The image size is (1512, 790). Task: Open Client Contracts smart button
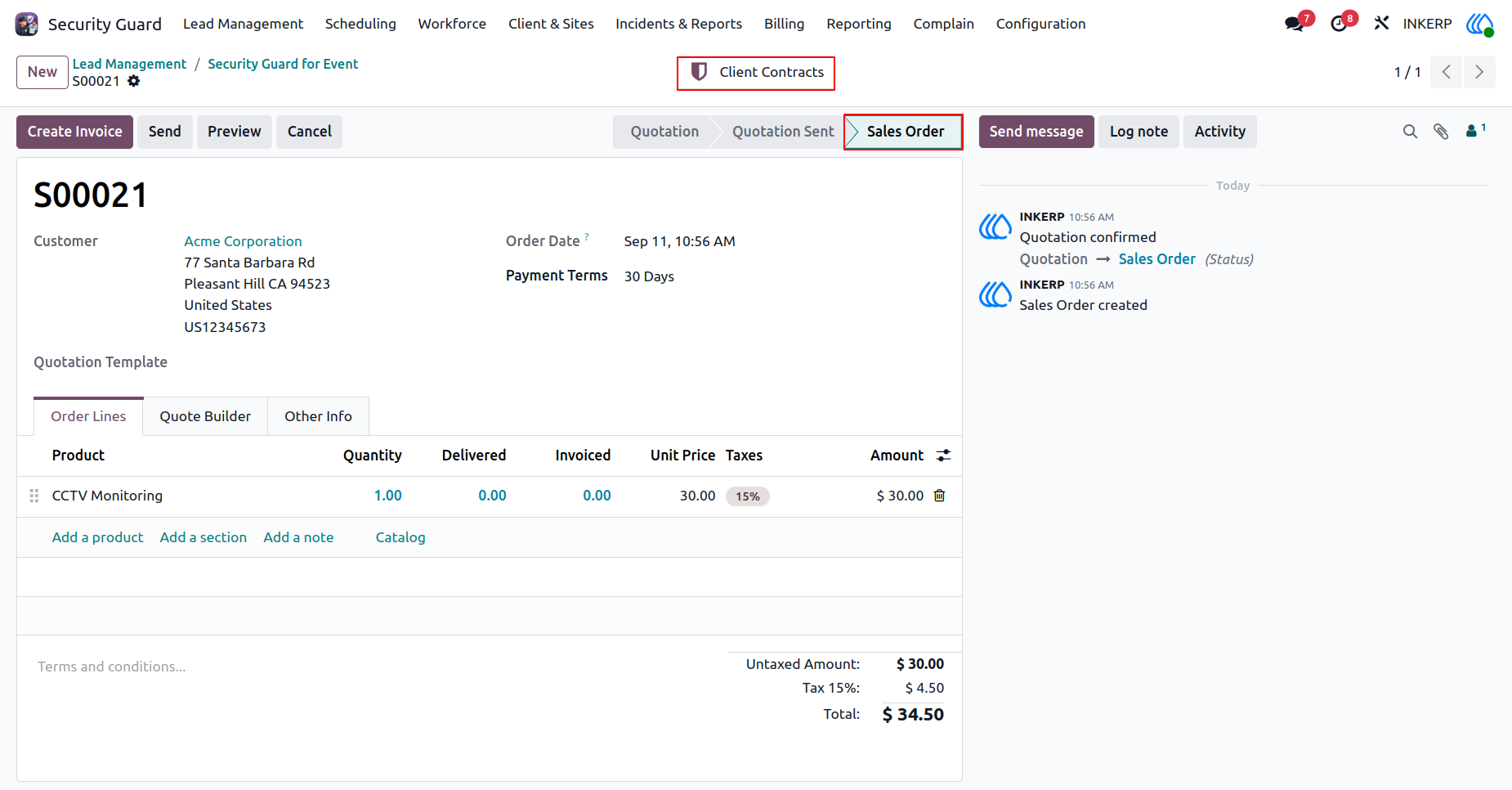pos(756,73)
